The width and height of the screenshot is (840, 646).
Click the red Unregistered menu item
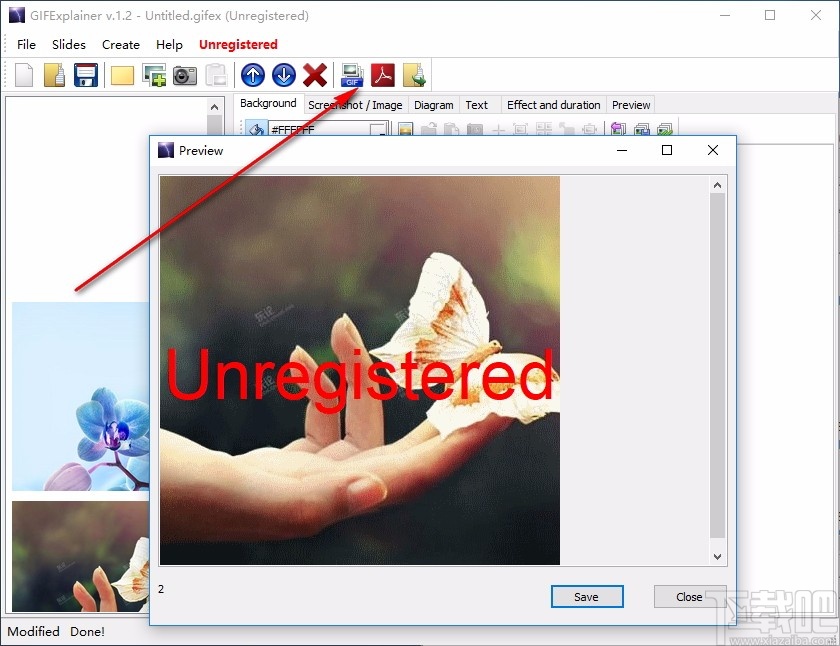pyautogui.click(x=238, y=44)
